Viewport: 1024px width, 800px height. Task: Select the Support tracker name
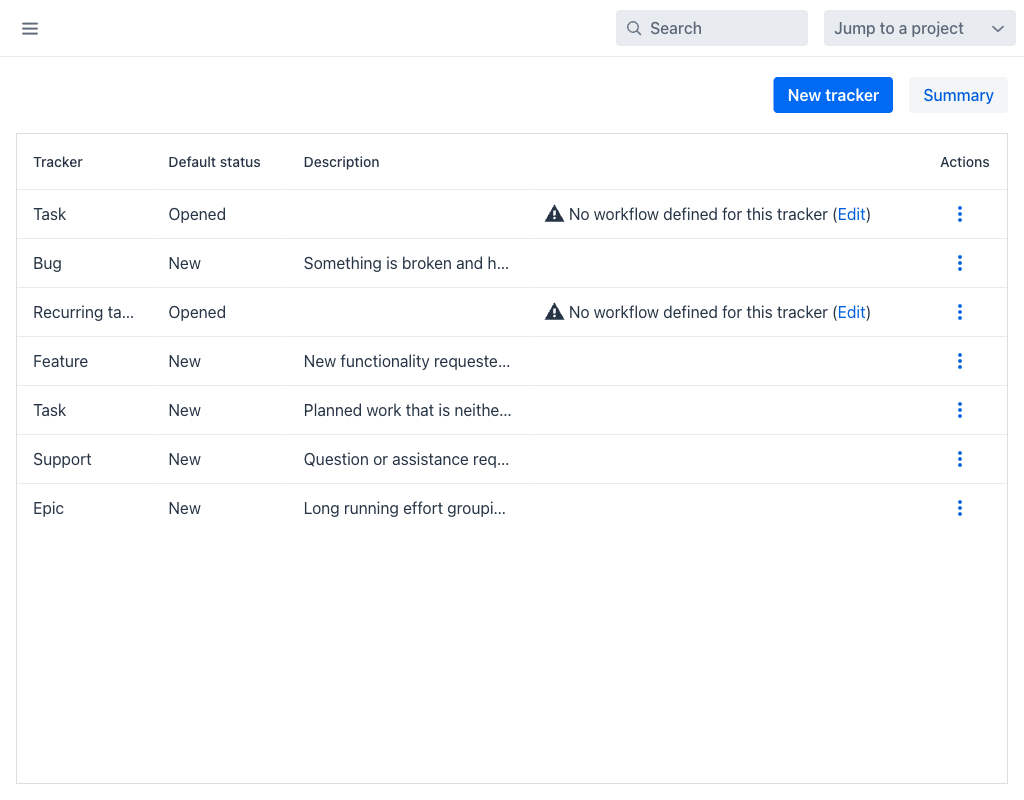tap(62, 459)
